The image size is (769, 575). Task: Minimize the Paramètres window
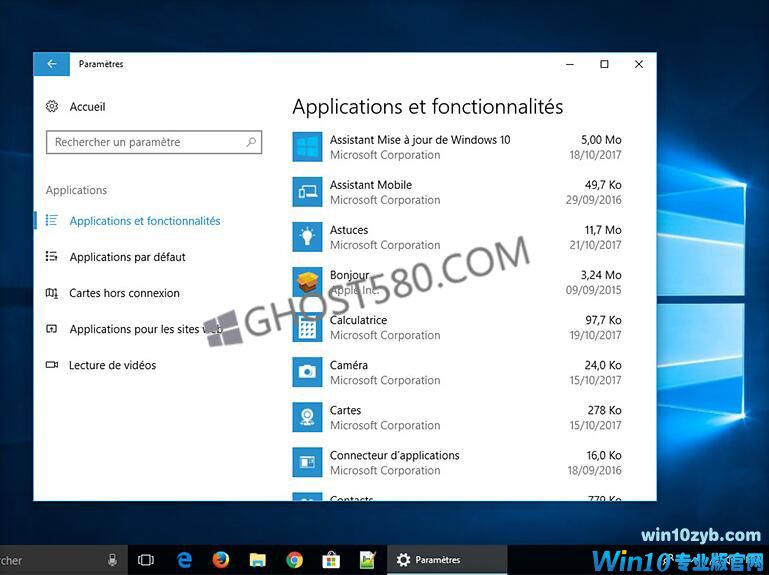pyautogui.click(x=570, y=64)
